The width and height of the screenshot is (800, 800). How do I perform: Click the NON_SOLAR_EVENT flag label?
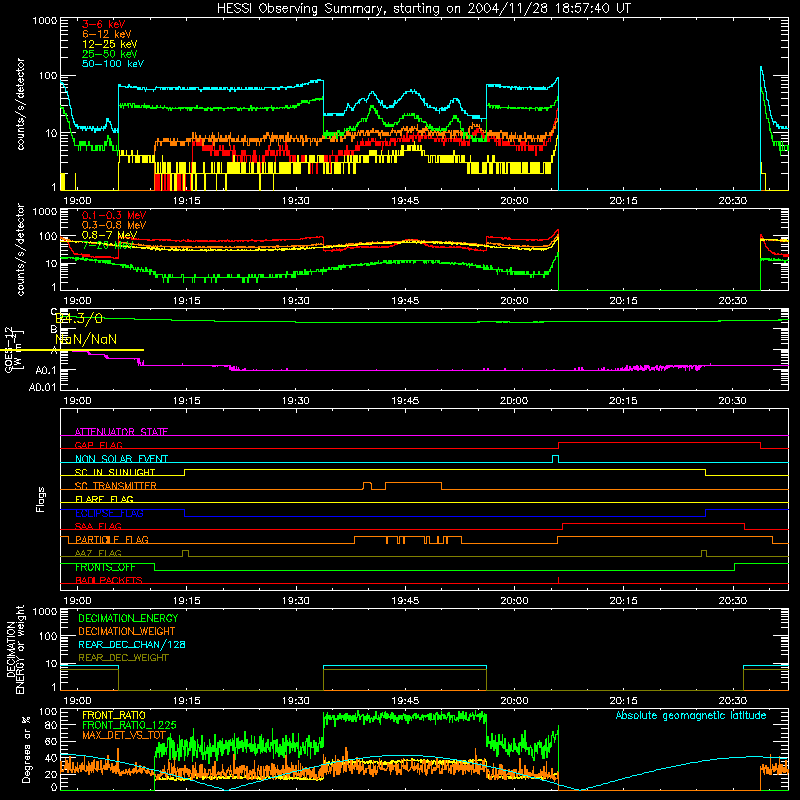(121, 459)
